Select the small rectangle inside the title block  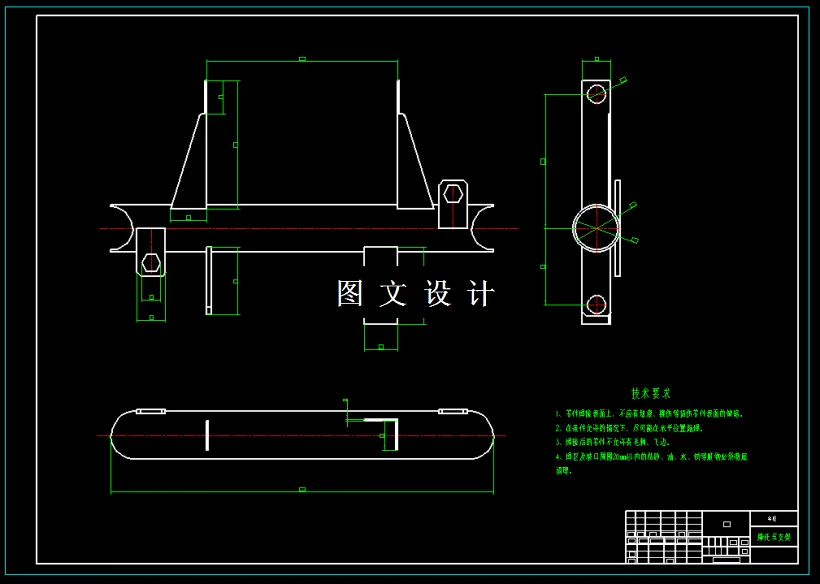tap(726, 524)
